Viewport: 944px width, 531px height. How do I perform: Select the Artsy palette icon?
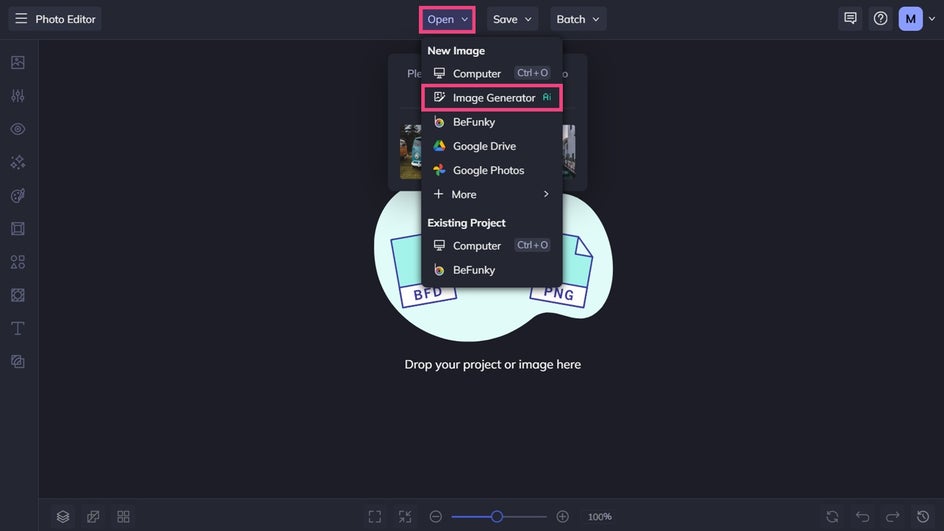click(18, 195)
